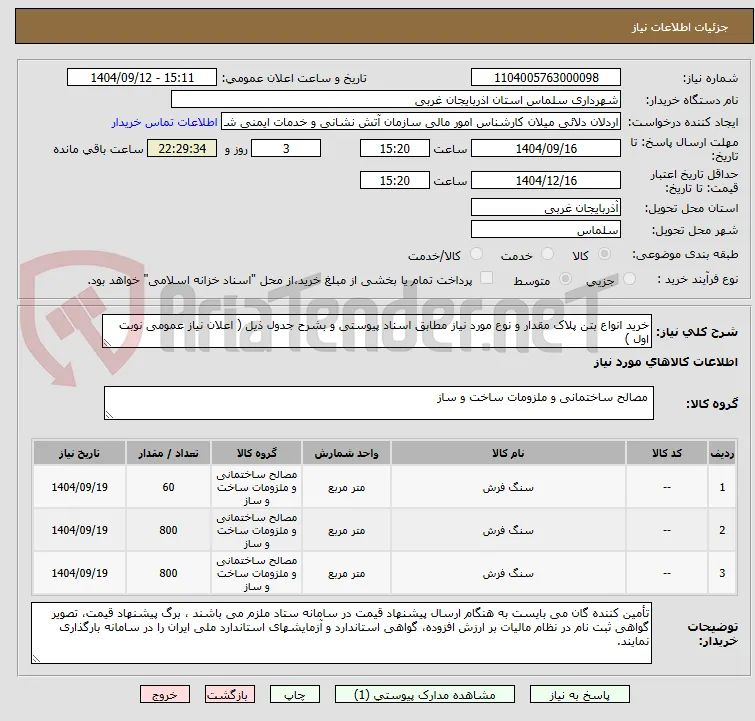Click سنگ فرش in row 2

point(508,530)
